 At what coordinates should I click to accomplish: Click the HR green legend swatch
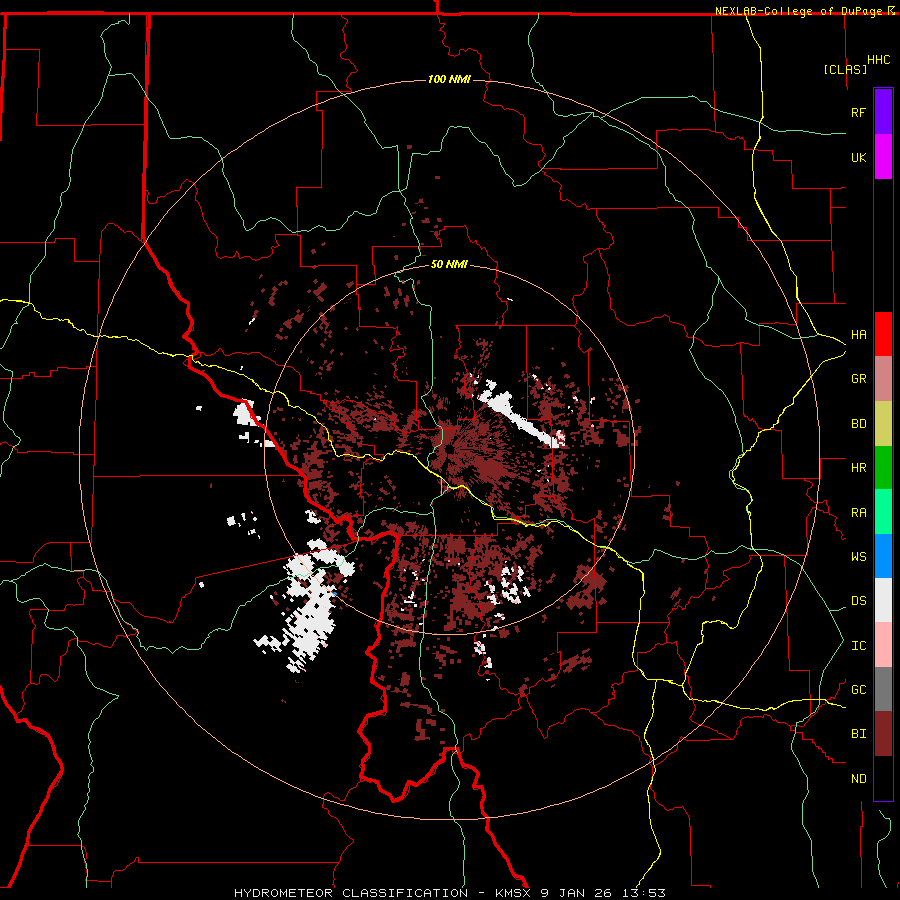coord(883,468)
